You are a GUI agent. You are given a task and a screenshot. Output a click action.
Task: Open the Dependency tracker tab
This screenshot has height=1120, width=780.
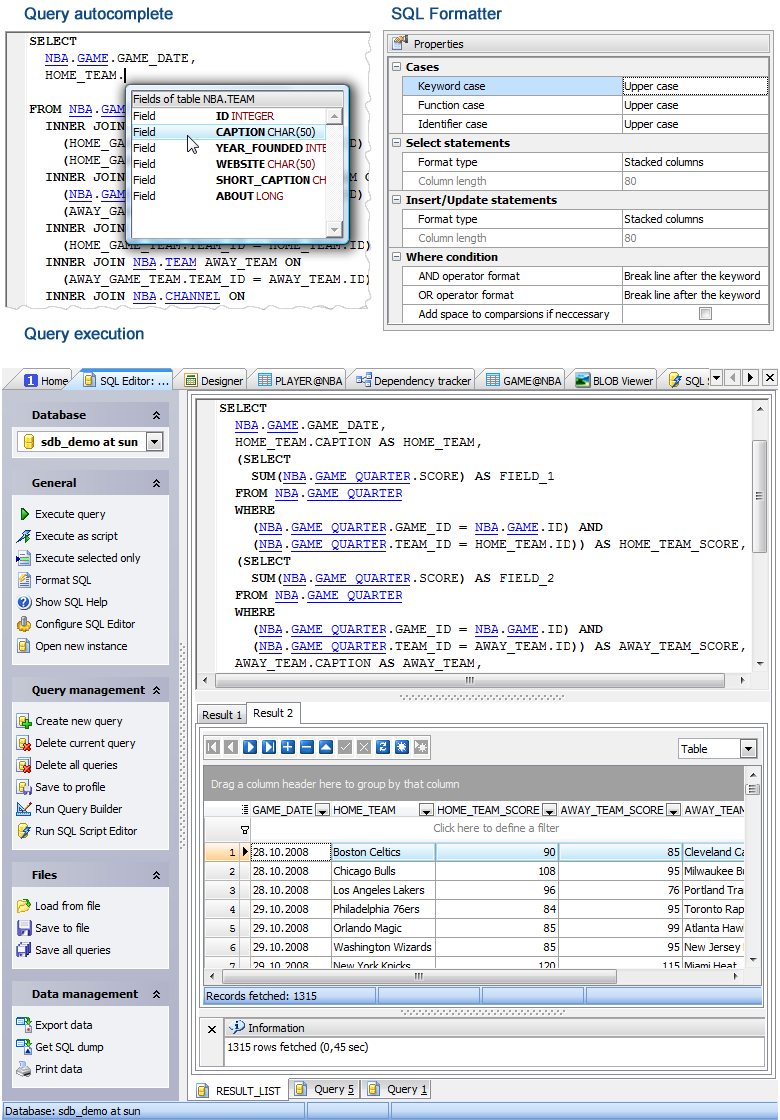point(414,381)
